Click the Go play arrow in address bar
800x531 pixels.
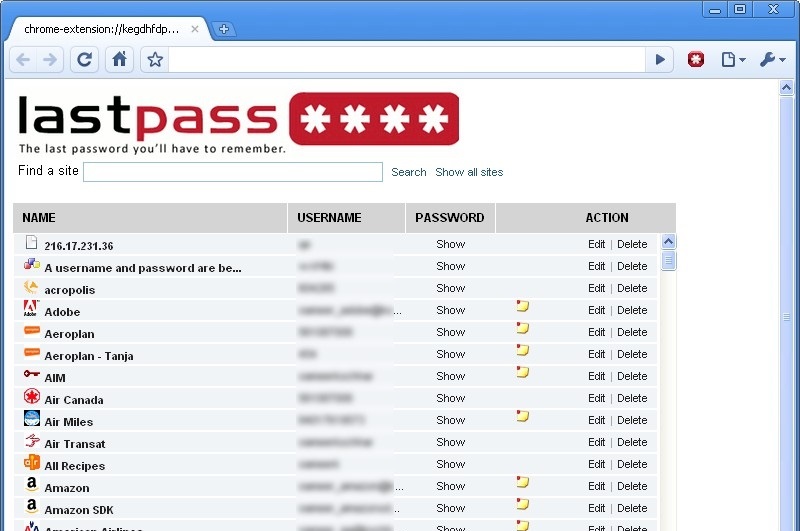[660, 60]
